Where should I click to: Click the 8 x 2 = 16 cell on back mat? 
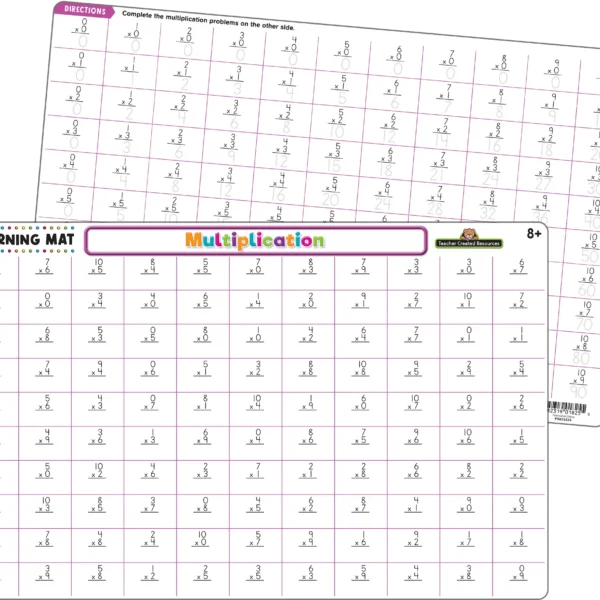[495, 137]
